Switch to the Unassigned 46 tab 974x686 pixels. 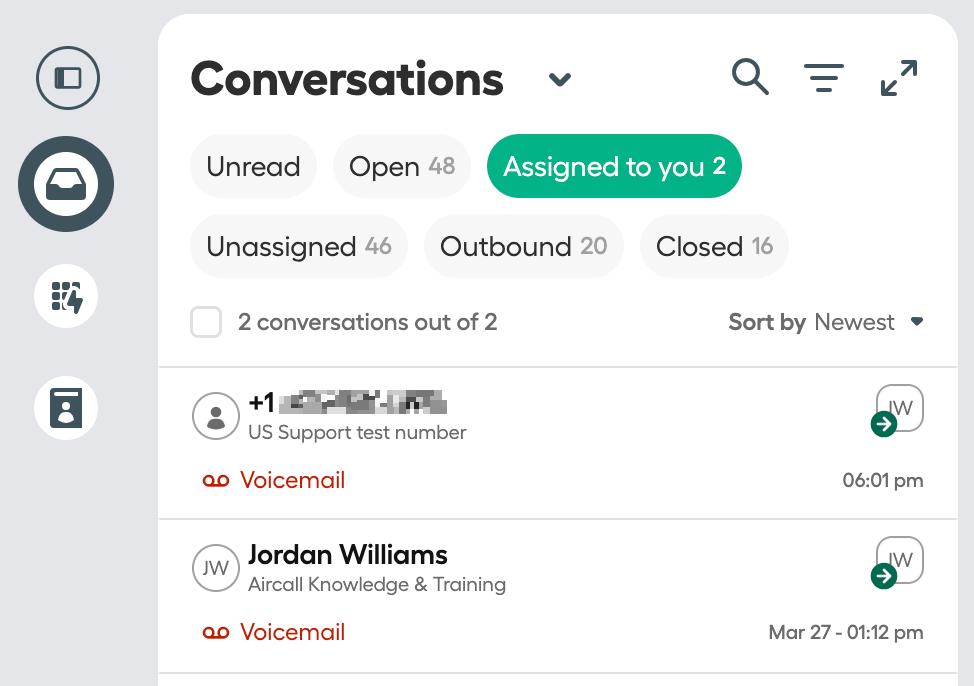click(299, 247)
